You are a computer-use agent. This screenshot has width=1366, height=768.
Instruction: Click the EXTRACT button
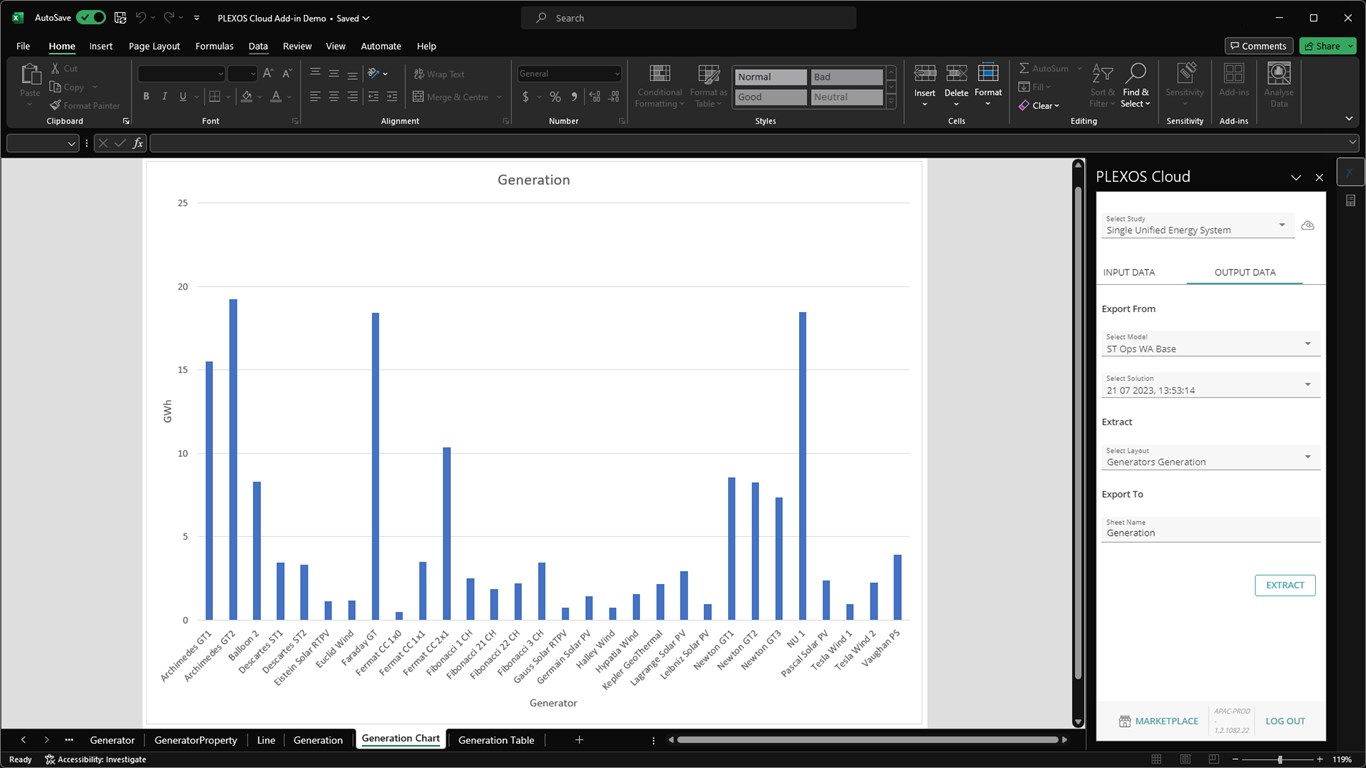tap(1285, 585)
